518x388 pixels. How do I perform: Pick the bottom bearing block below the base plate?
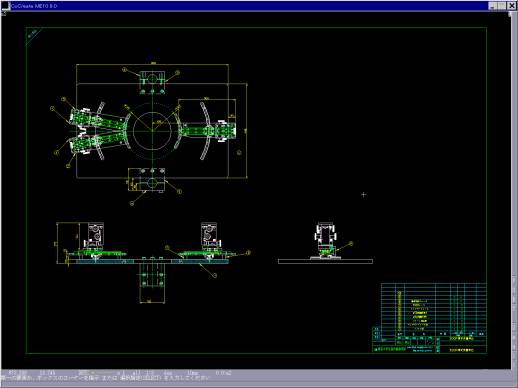tap(152, 180)
